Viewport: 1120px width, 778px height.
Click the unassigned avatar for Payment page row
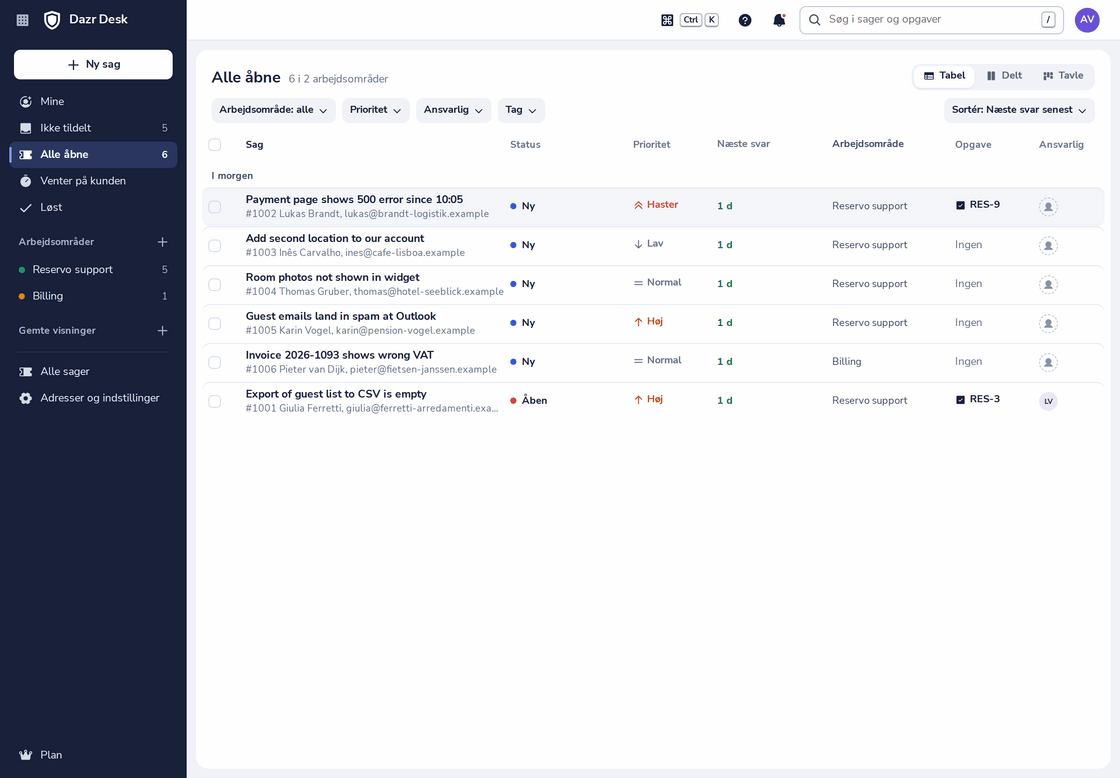(1048, 207)
